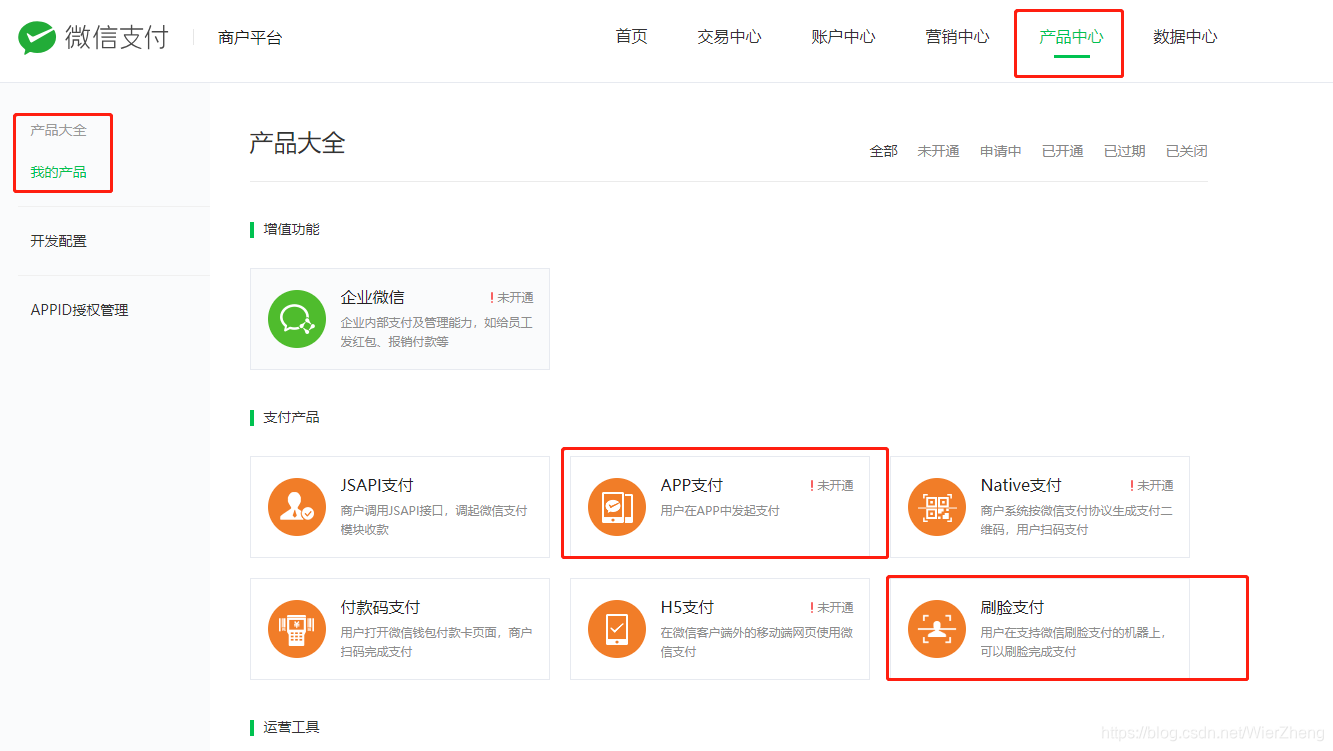Viewport: 1333px width, 751px height.
Task: Select 产品中心 in top navigation
Action: (1071, 37)
